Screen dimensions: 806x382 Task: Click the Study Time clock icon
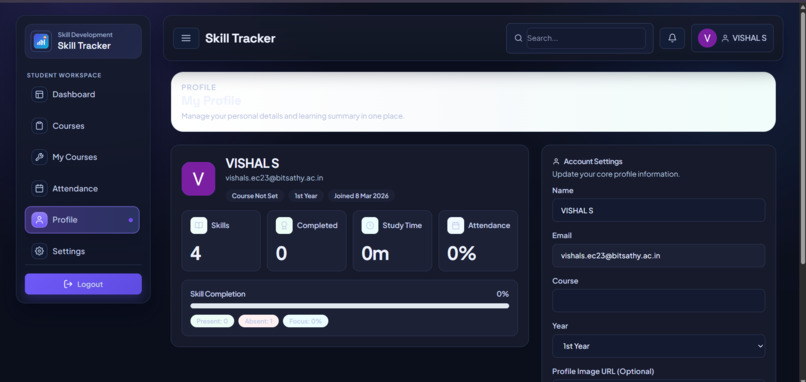coord(370,225)
